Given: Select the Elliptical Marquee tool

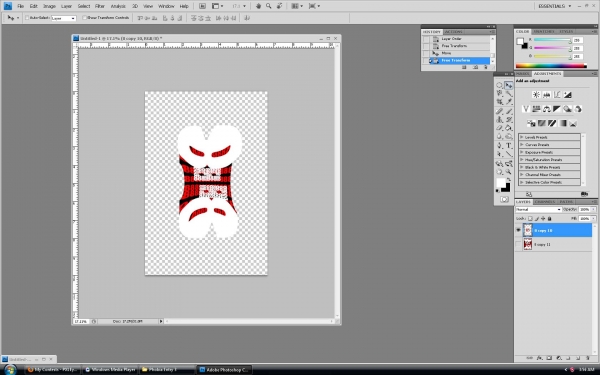Looking at the screenshot, I should coord(500,85).
